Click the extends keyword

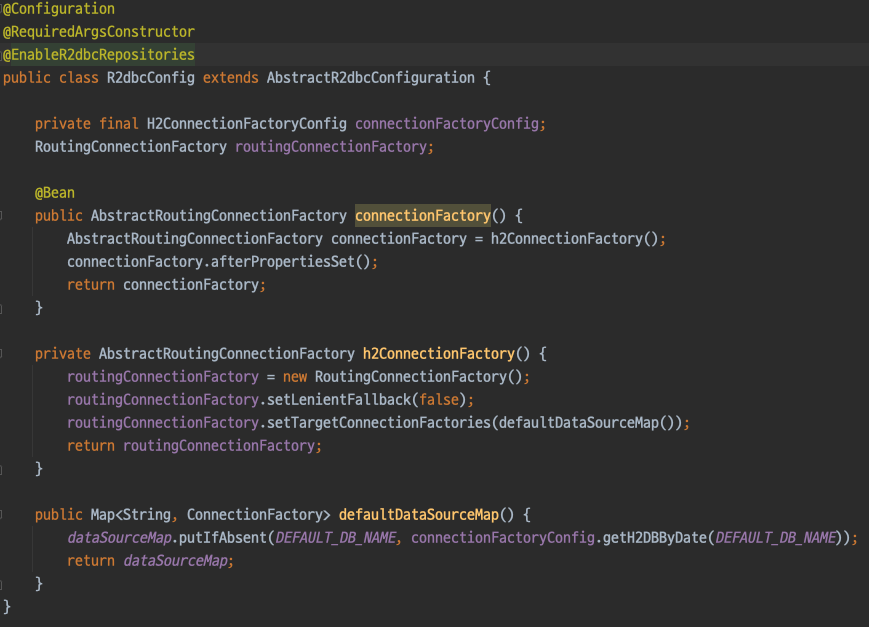[x=231, y=78]
